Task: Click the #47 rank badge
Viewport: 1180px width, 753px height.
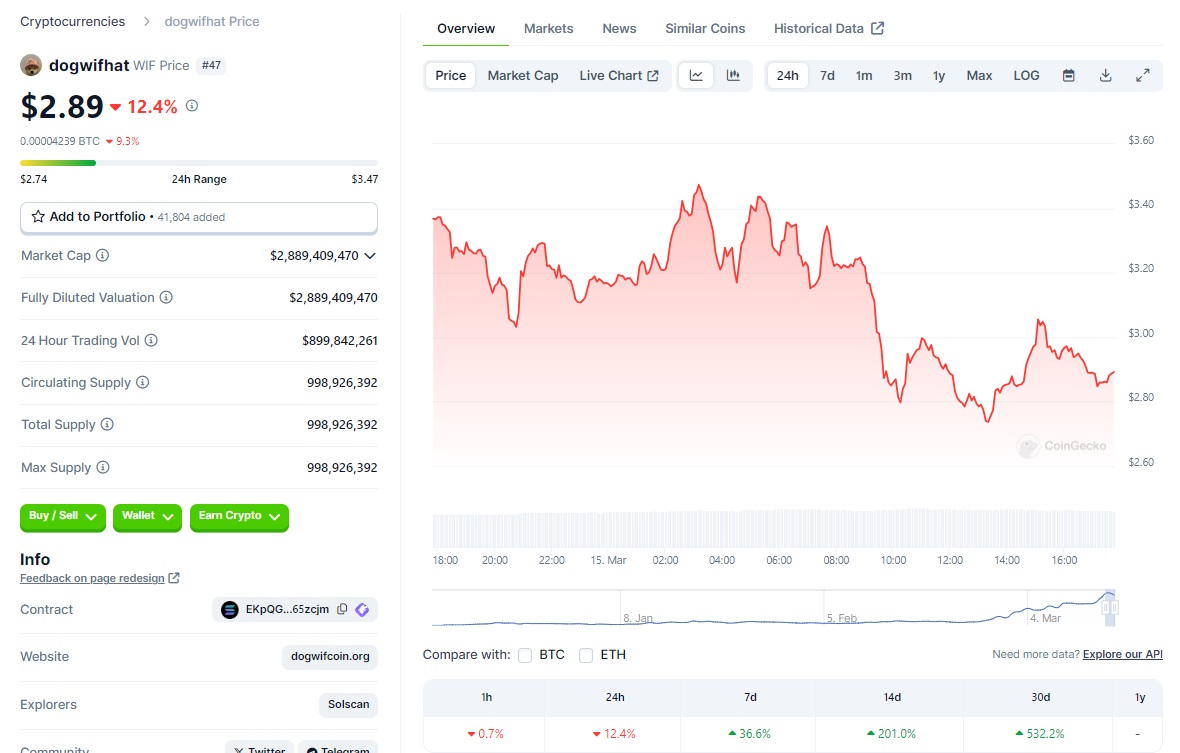Action: pyautogui.click(x=211, y=65)
